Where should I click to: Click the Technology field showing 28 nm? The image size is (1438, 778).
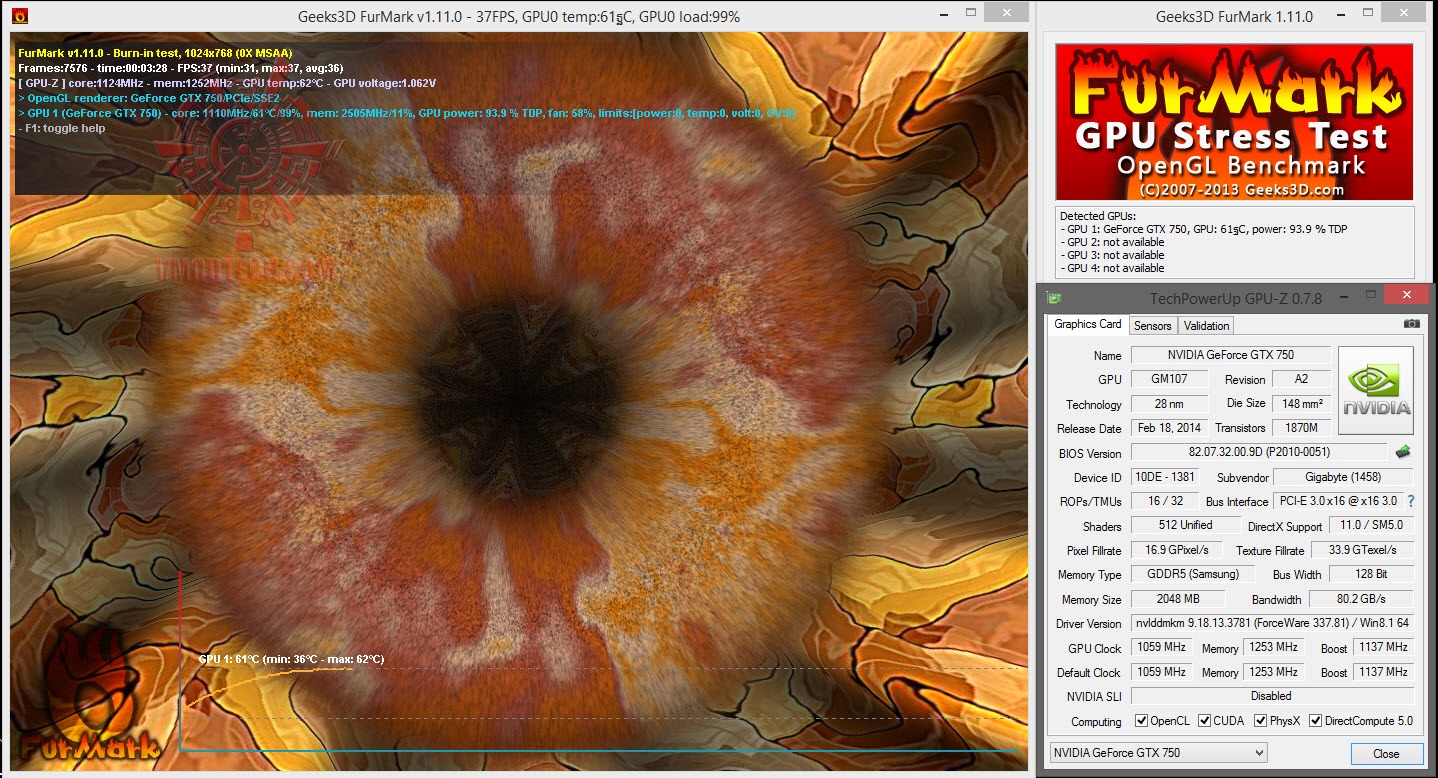point(1169,404)
